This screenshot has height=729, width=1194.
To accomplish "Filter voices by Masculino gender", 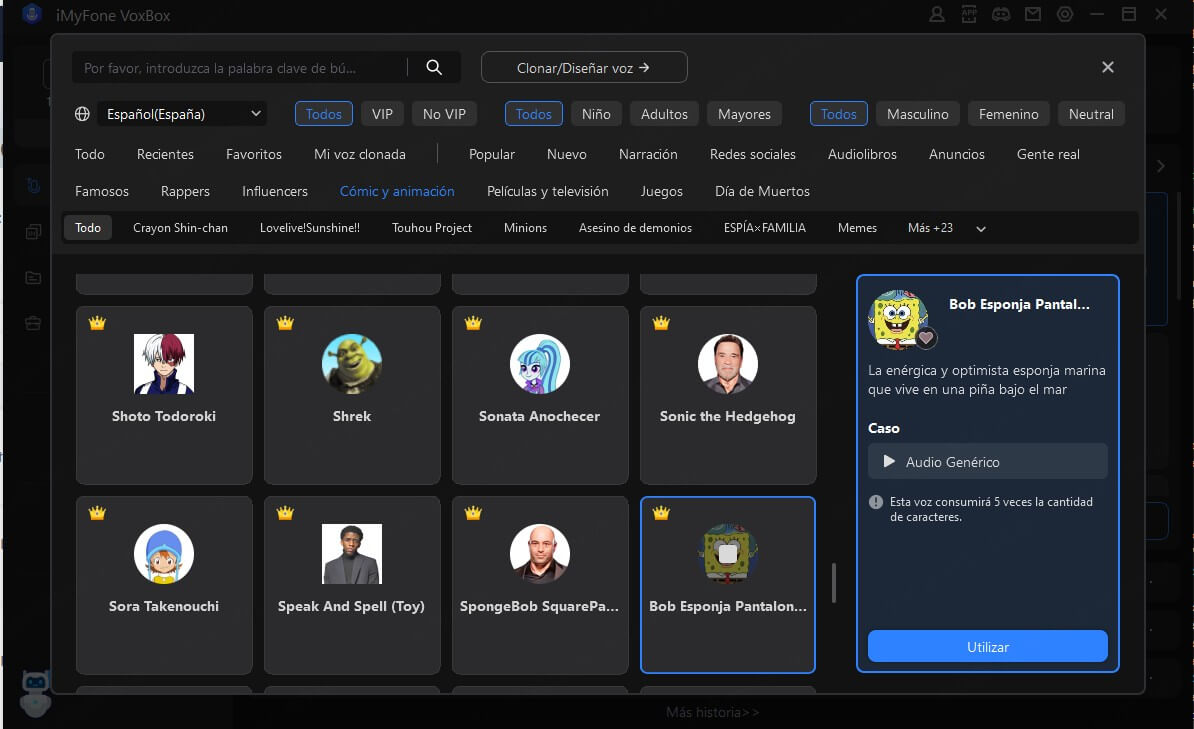I will point(918,114).
